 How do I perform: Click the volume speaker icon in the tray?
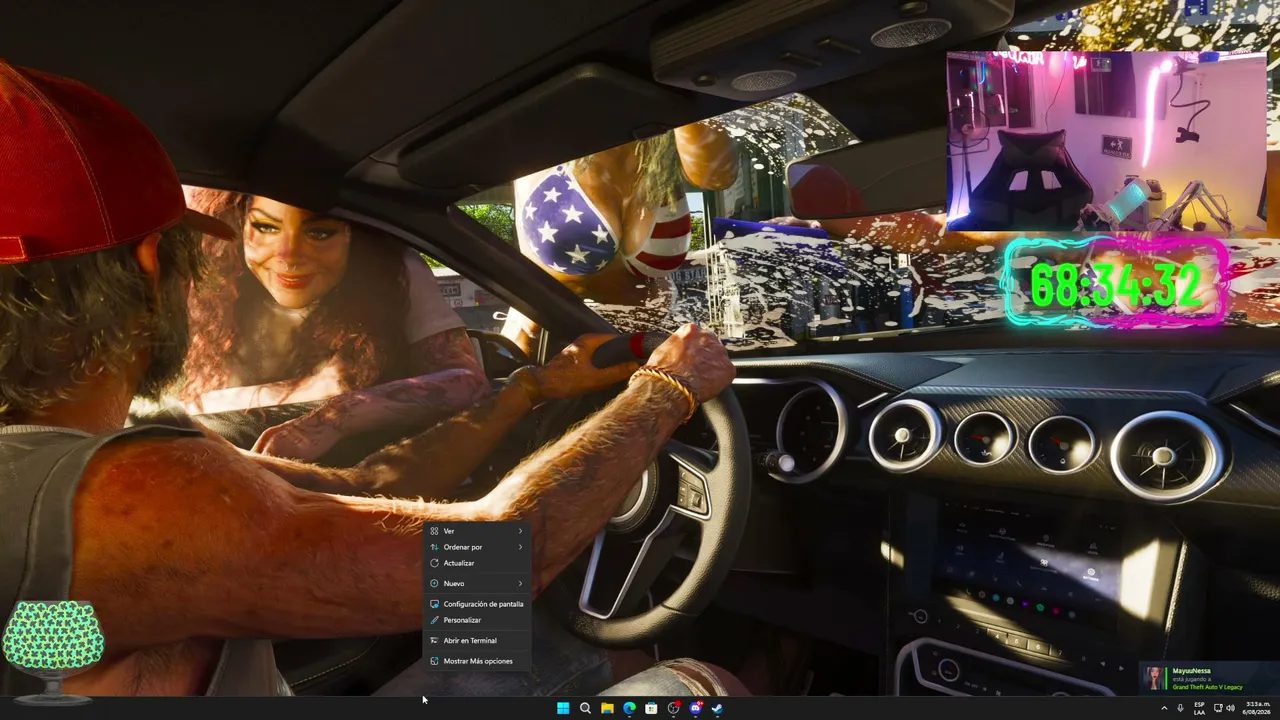click(1230, 708)
